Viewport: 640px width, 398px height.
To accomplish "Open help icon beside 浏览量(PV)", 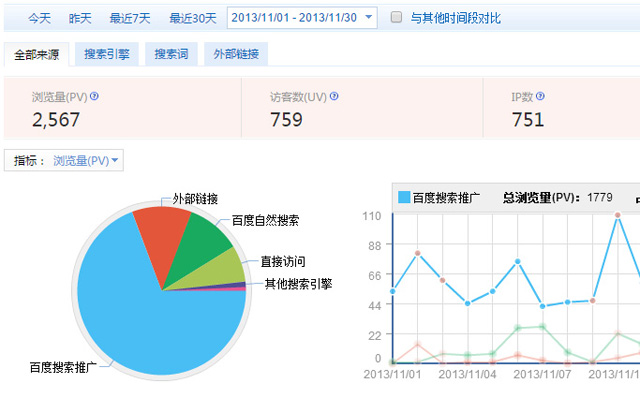I will [x=94, y=96].
